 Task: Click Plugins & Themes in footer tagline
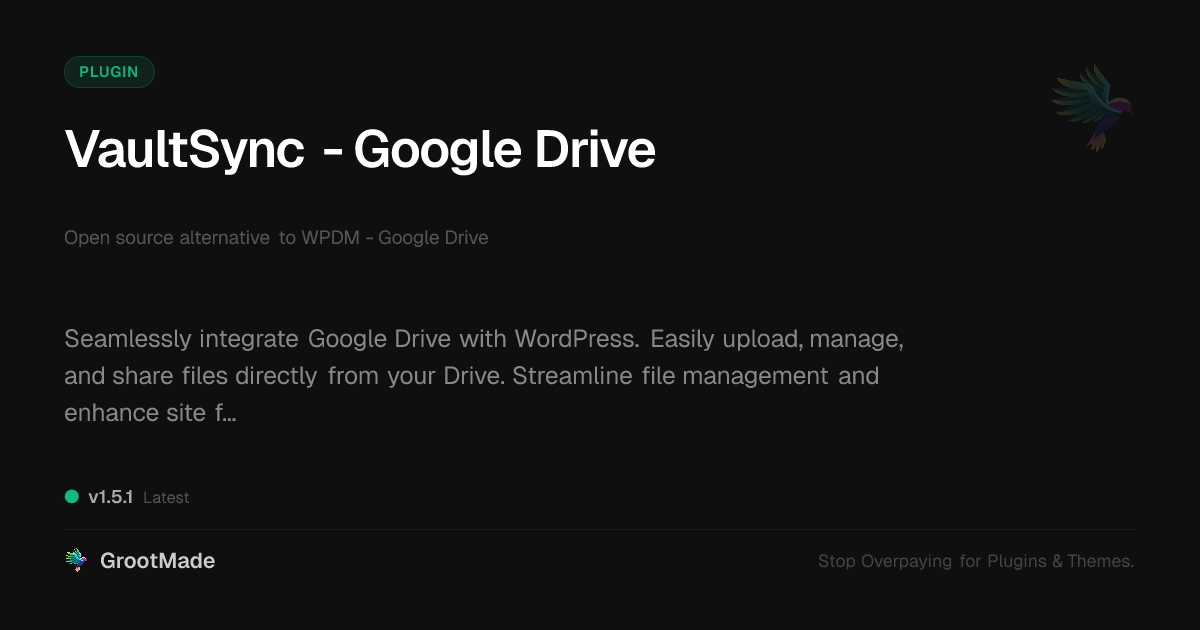1060,561
